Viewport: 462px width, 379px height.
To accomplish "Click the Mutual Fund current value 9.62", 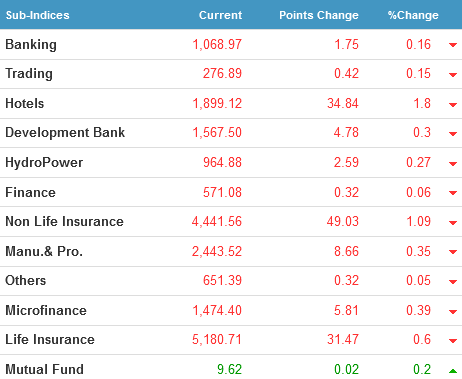I will 229,369.
